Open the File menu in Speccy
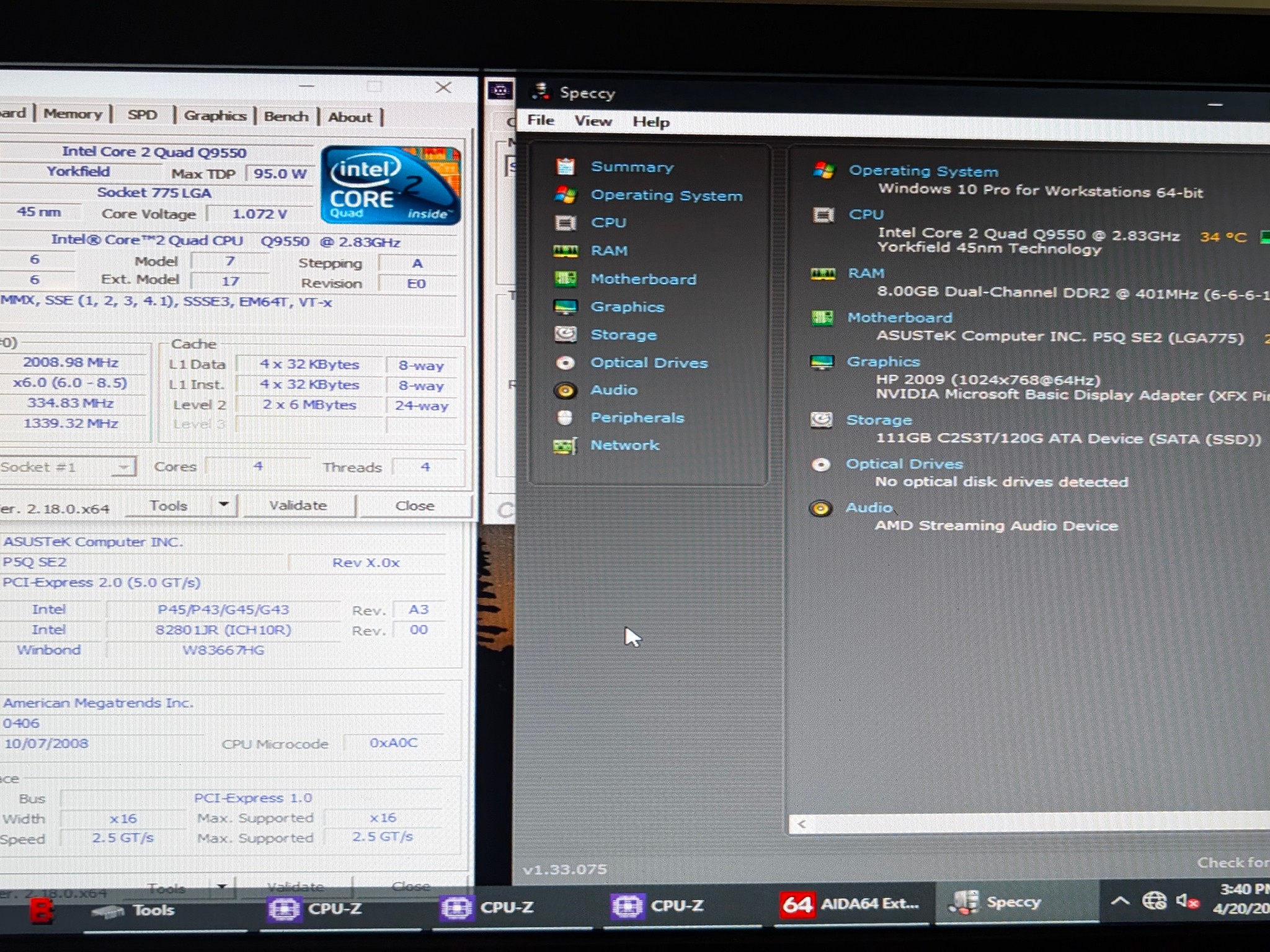The image size is (1270, 952). pos(541,120)
